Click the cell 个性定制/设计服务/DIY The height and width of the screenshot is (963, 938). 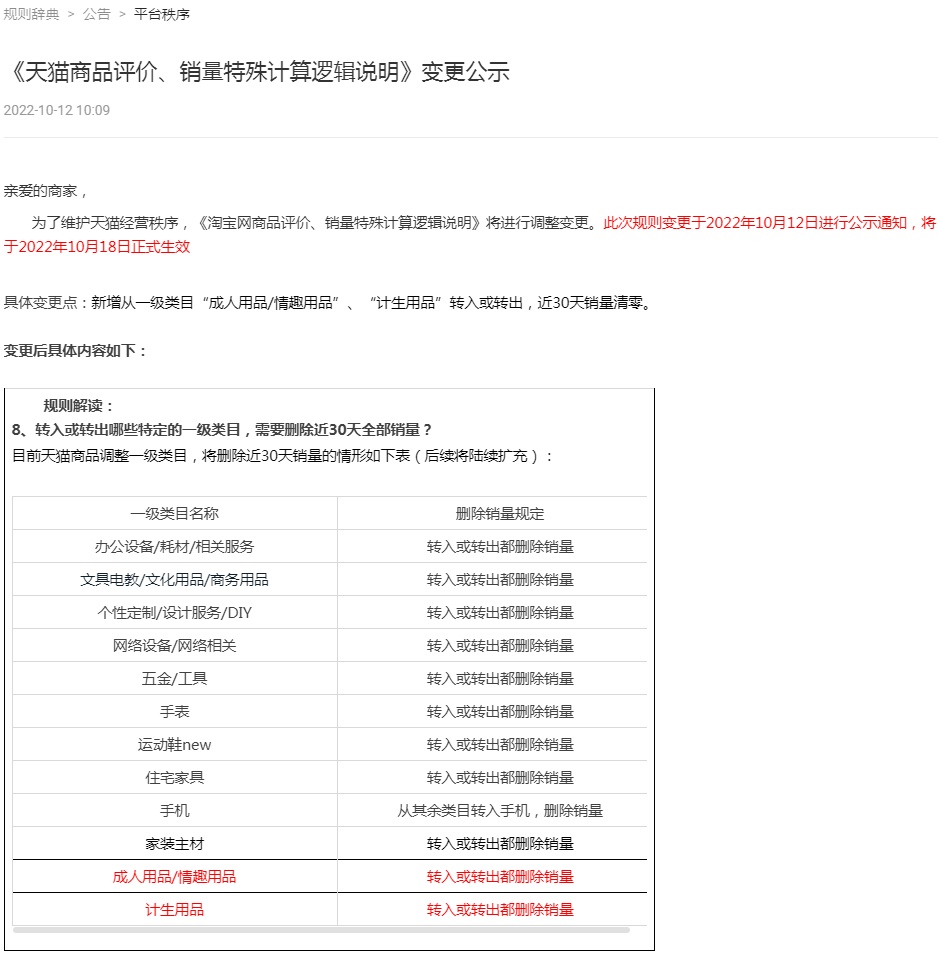coord(174,613)
